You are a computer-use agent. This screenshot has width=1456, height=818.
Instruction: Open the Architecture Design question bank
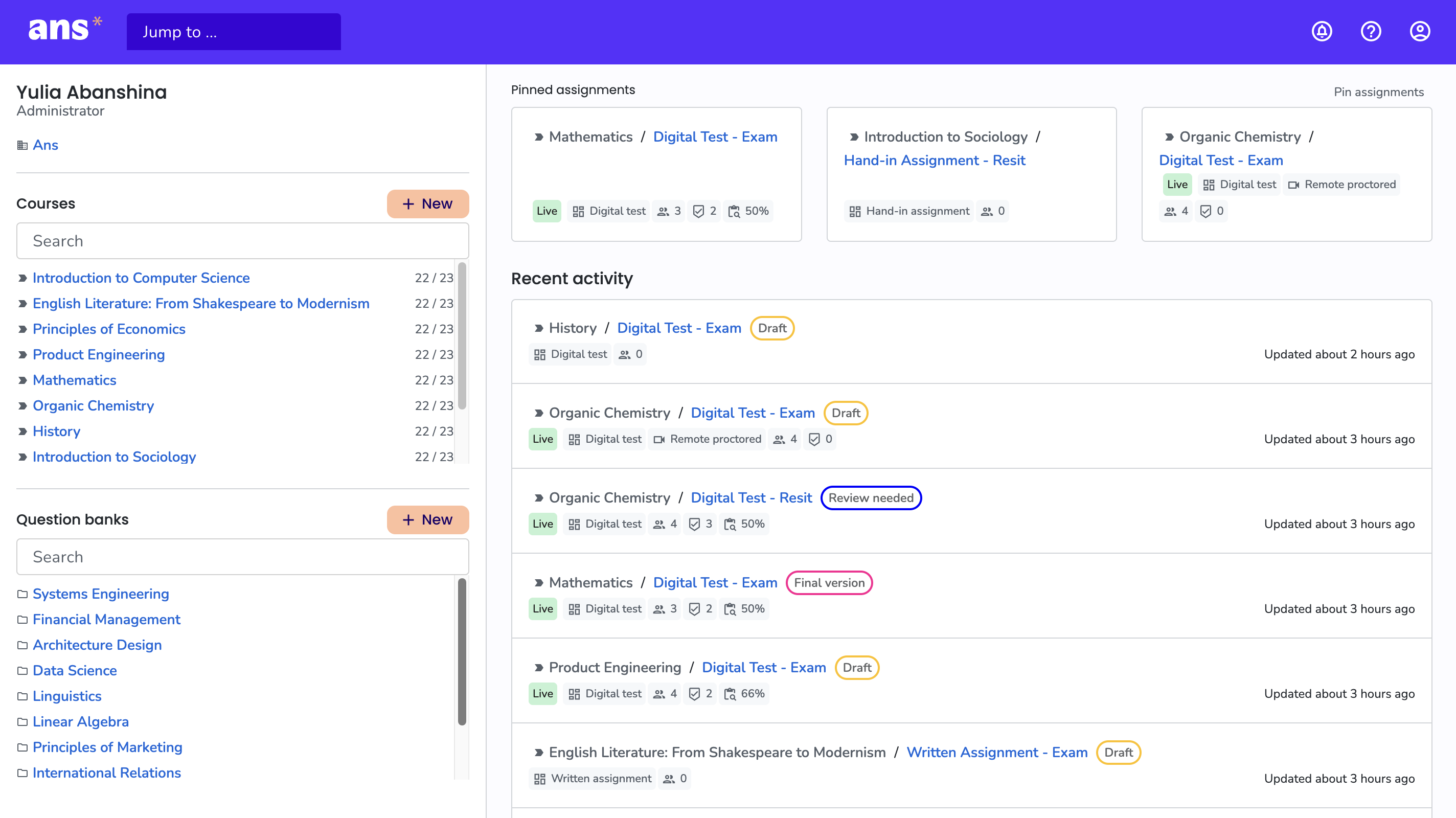97,645
